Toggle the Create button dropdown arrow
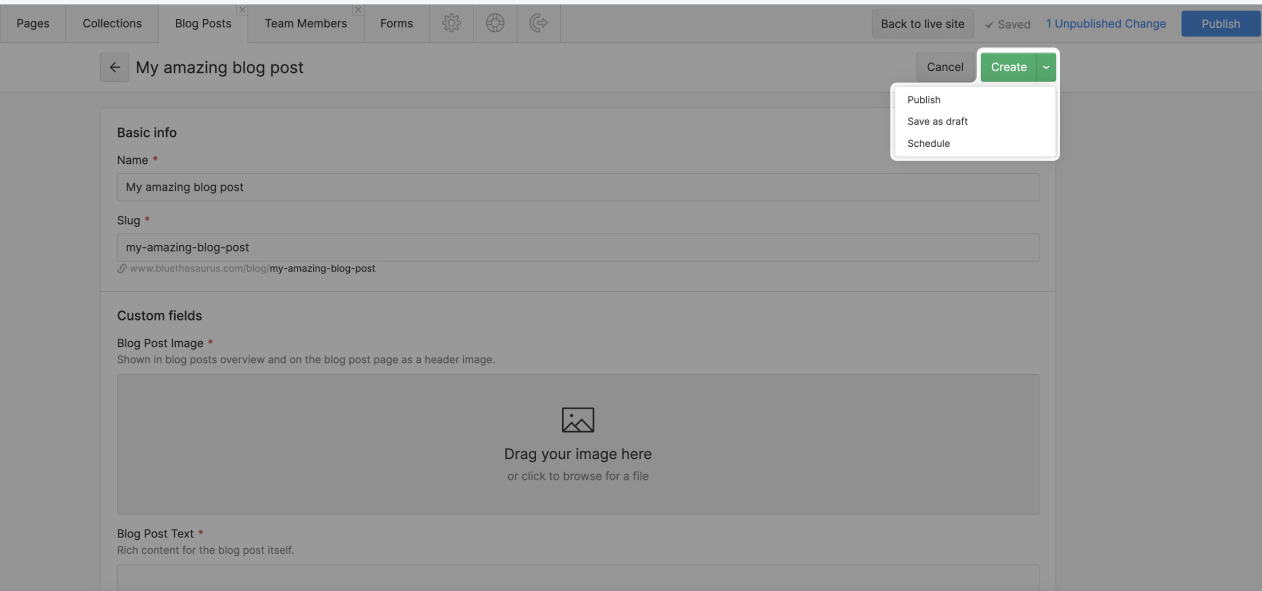1262x591 pixels. pyautogui.click(x=1046, y=67)
